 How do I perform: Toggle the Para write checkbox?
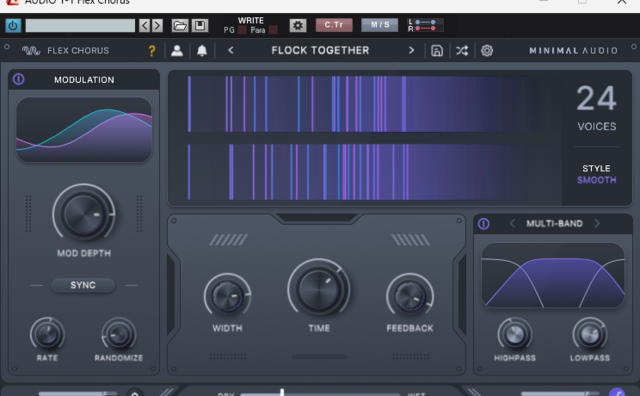[x=273, y=30]
